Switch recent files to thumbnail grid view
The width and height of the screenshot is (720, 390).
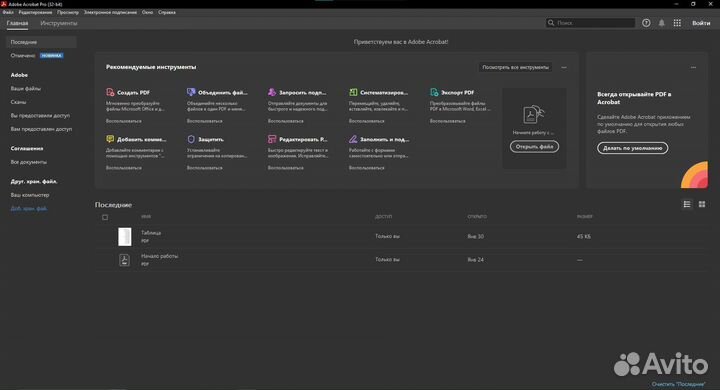point(702,204)
